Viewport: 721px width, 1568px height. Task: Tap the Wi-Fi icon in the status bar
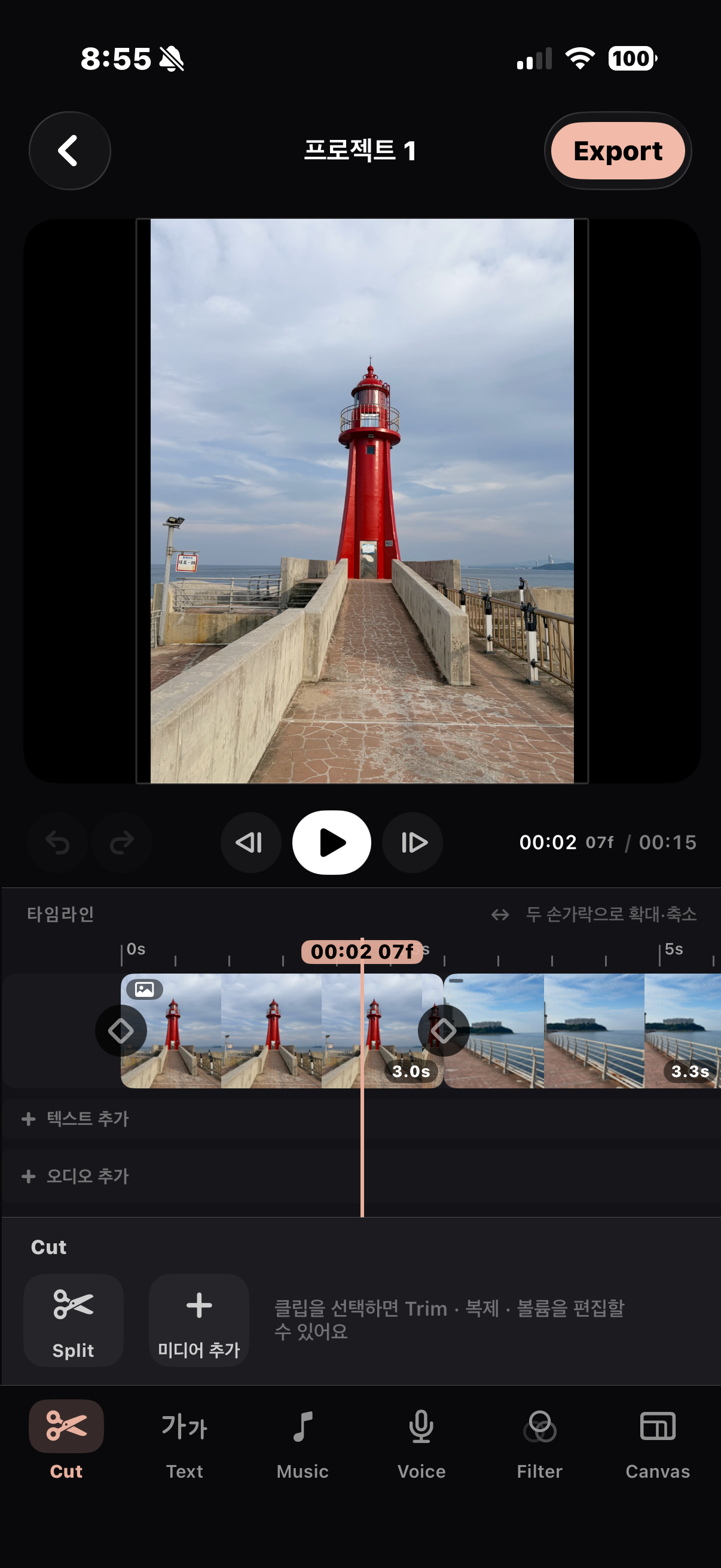tap(580, 59)
